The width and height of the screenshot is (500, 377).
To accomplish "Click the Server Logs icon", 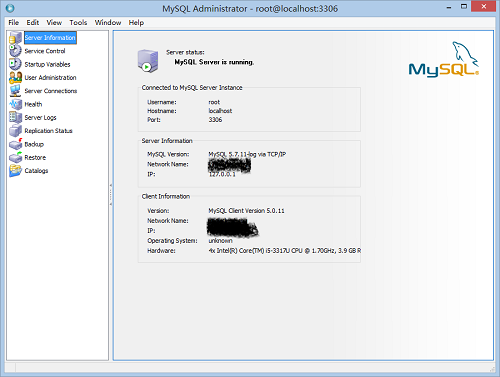I will (15, 117).
